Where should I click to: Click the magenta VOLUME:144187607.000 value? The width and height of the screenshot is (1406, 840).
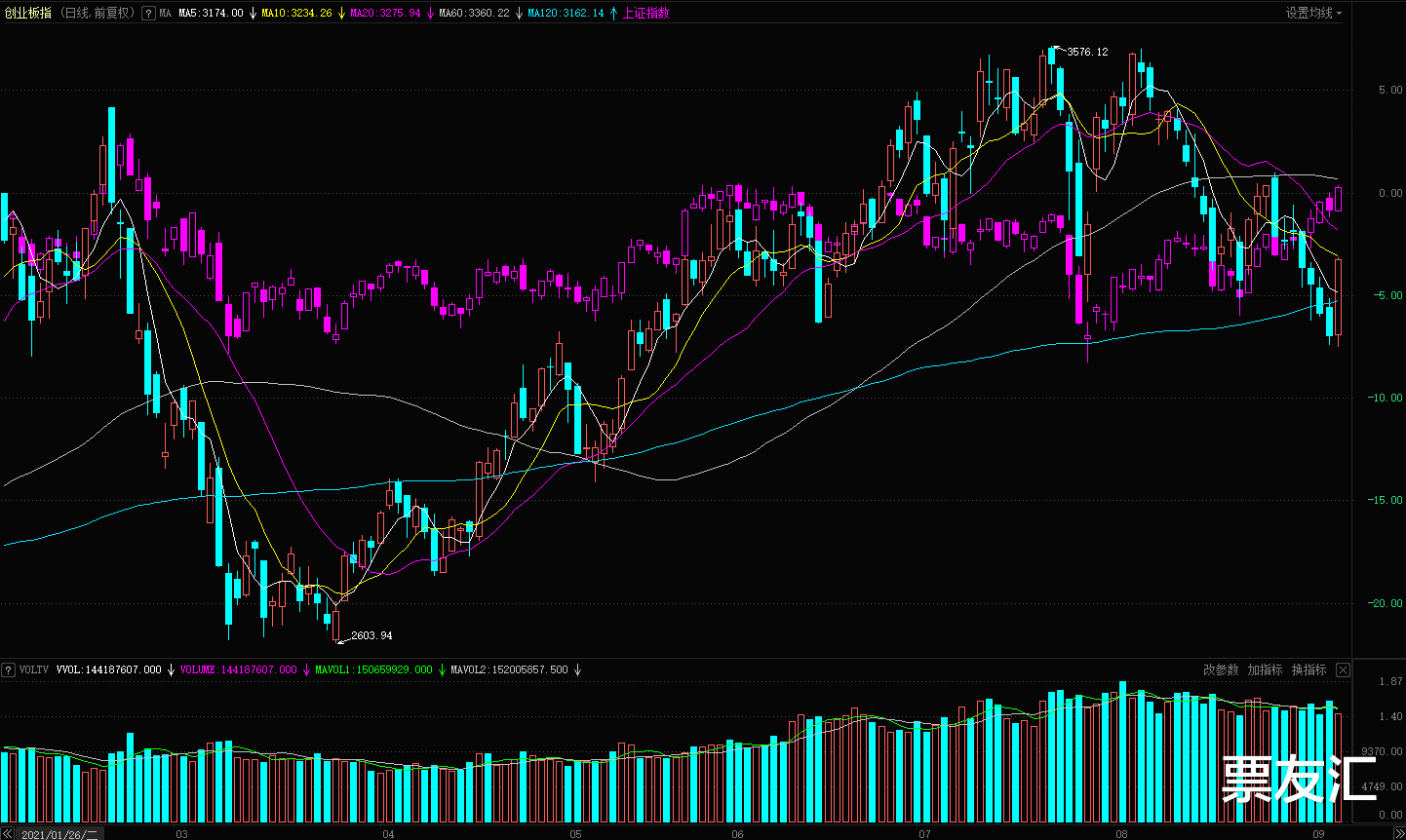(239, 670)
